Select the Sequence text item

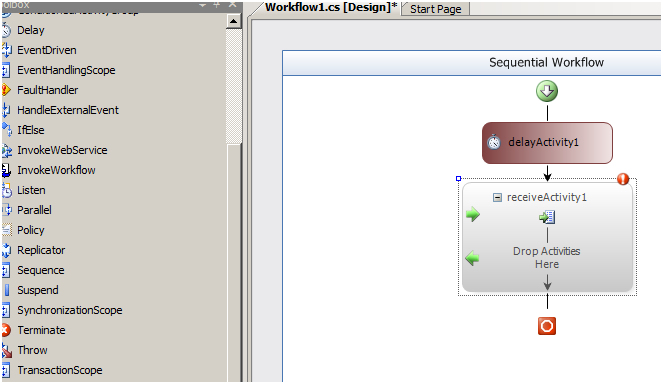tap(41, 270)
